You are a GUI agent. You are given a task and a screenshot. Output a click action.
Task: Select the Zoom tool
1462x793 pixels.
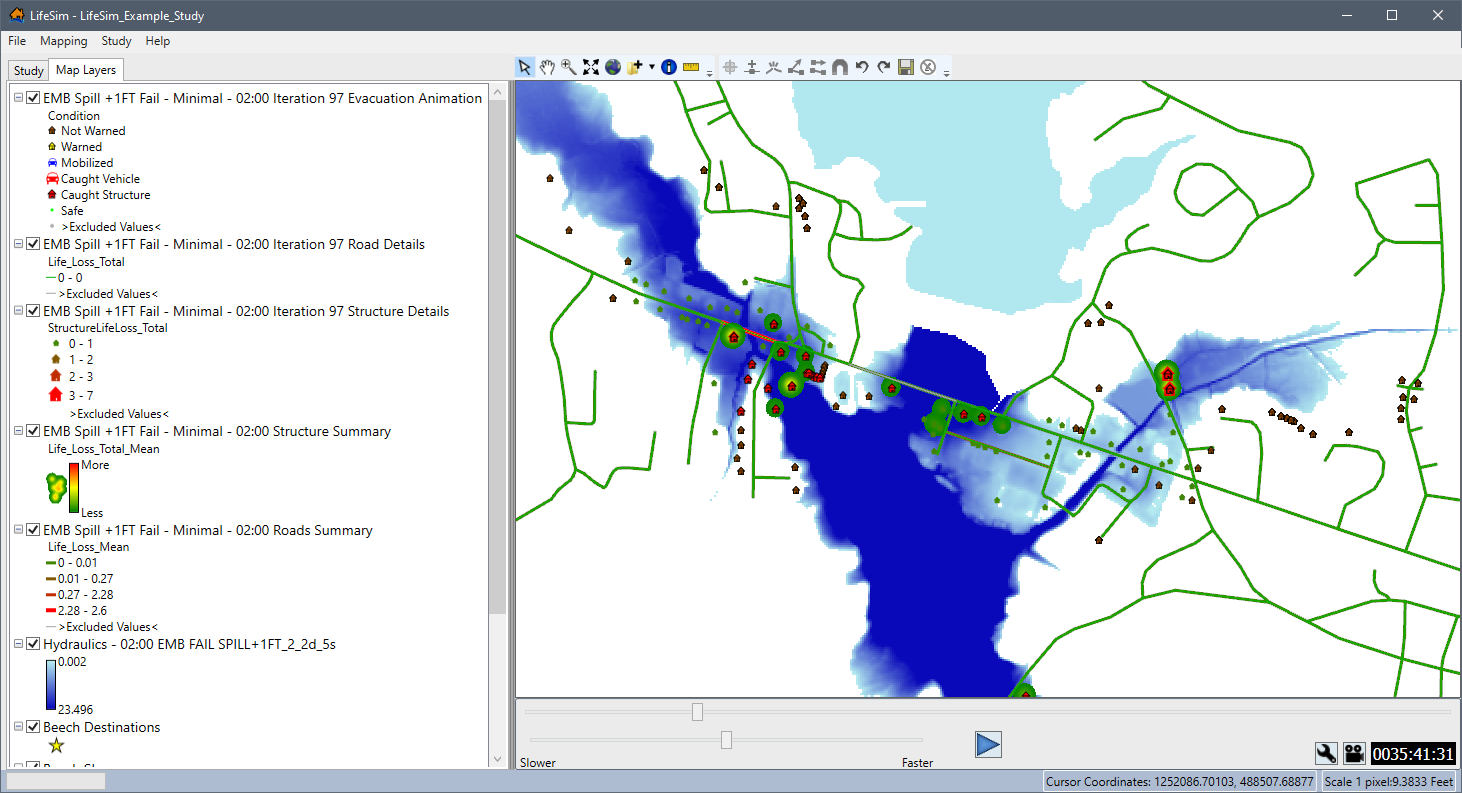[567, 67]
